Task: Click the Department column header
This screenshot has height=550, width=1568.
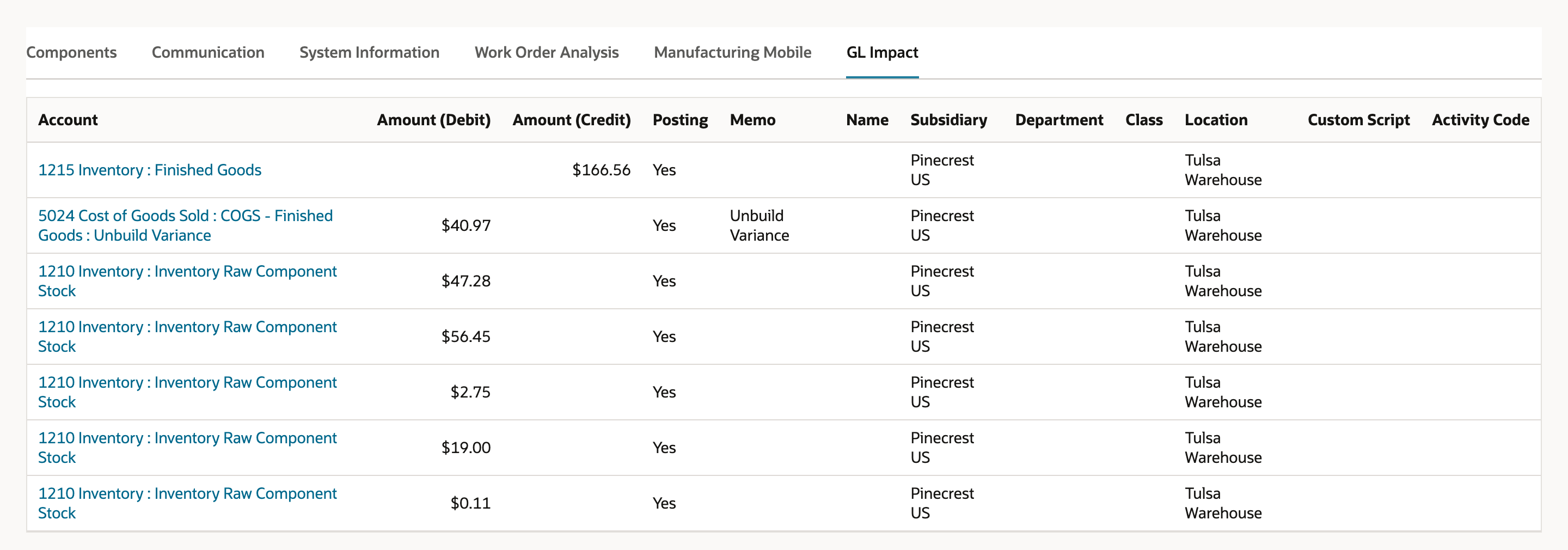Action: coord(1059,120)
